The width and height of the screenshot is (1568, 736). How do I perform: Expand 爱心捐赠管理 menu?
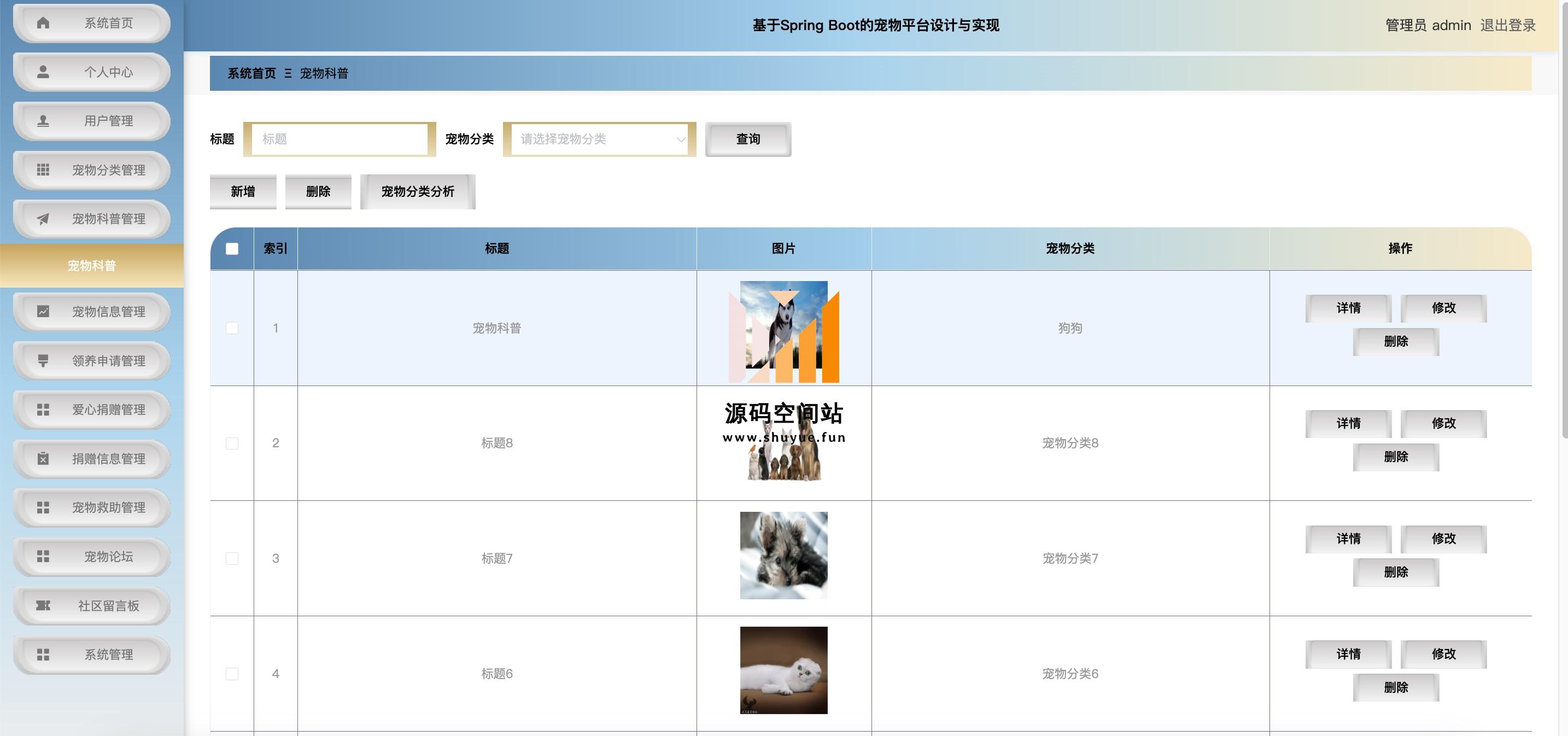[92, 410]
